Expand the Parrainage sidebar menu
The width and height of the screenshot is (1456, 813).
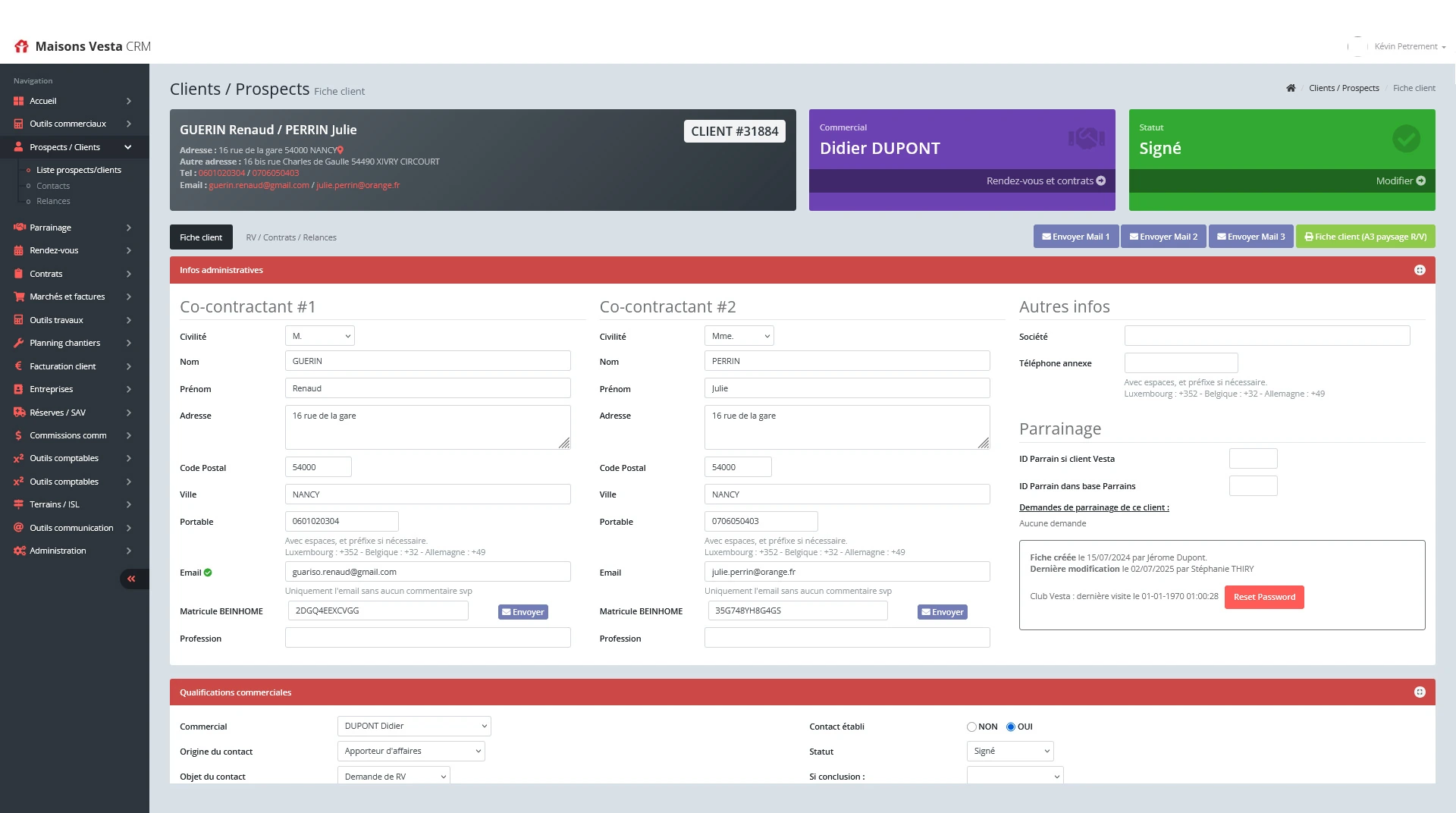74,228
